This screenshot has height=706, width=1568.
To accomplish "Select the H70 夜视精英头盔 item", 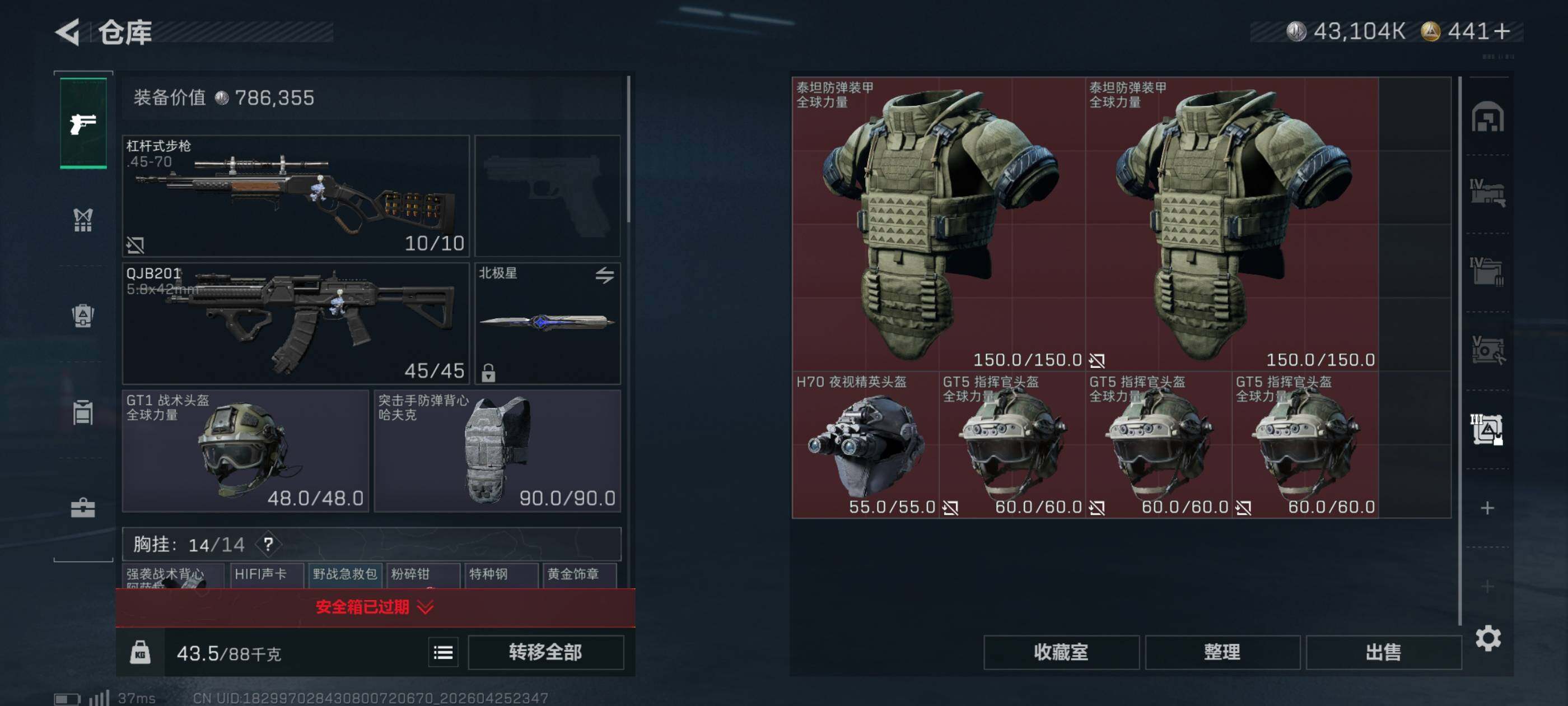I will click(865, 445).
